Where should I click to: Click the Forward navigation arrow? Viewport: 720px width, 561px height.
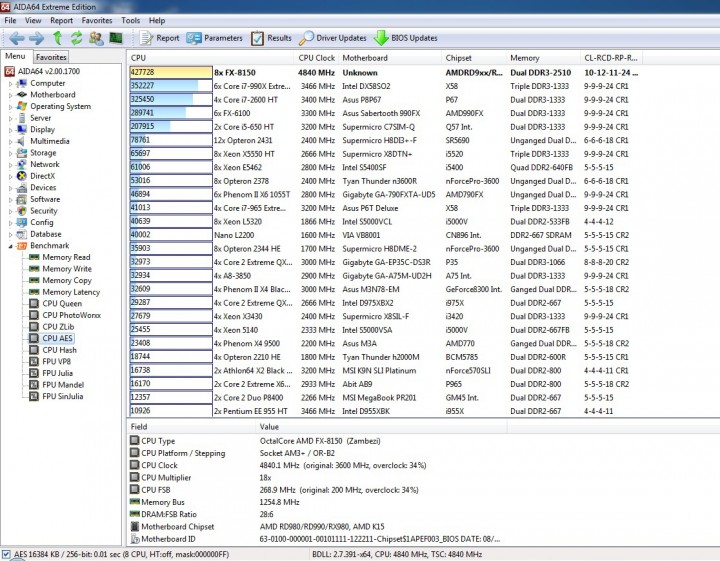tap(37, 38)
